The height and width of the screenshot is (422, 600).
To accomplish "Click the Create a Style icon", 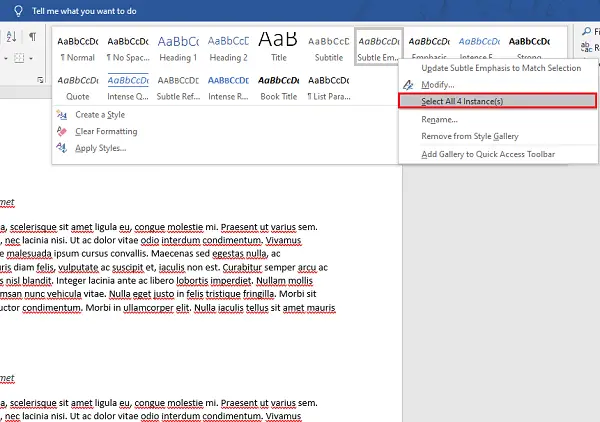I will tap(62, 114).
